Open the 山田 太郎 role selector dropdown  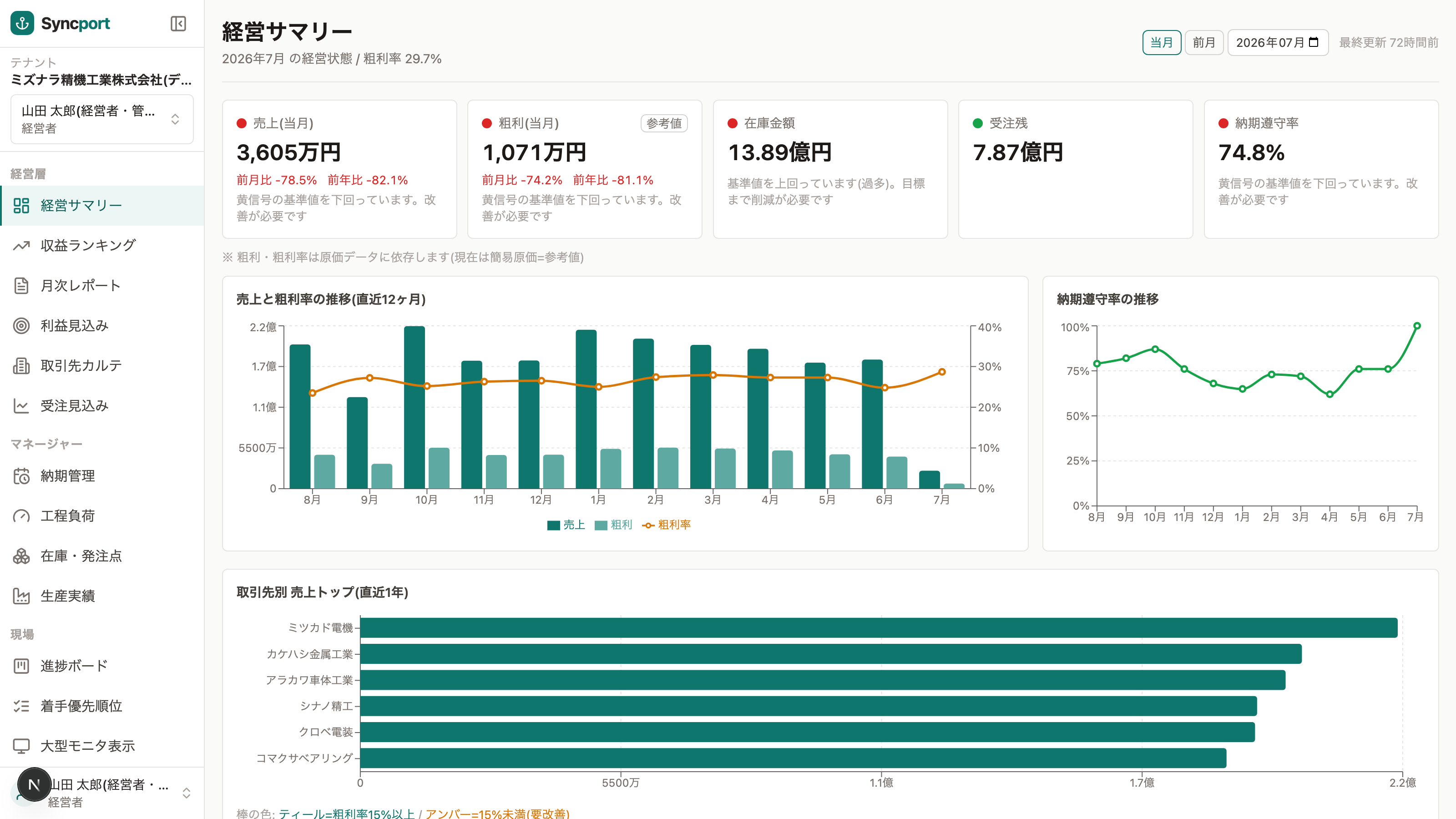[x=102, y=119]
